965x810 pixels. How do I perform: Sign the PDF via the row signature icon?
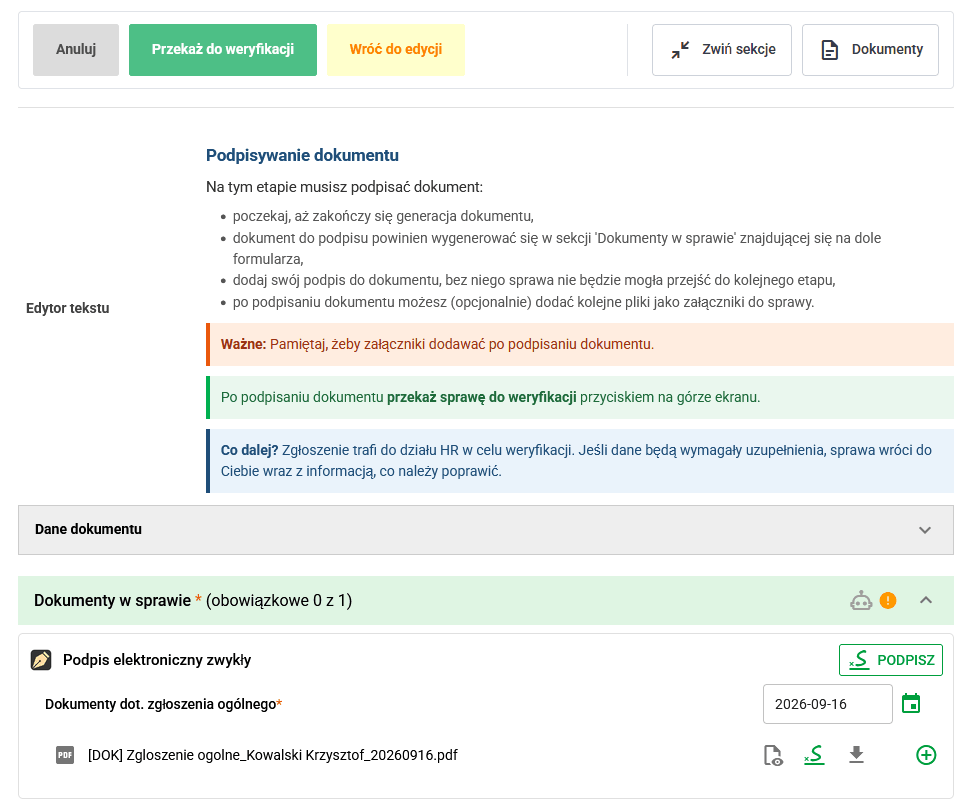(x=814, y=755)
